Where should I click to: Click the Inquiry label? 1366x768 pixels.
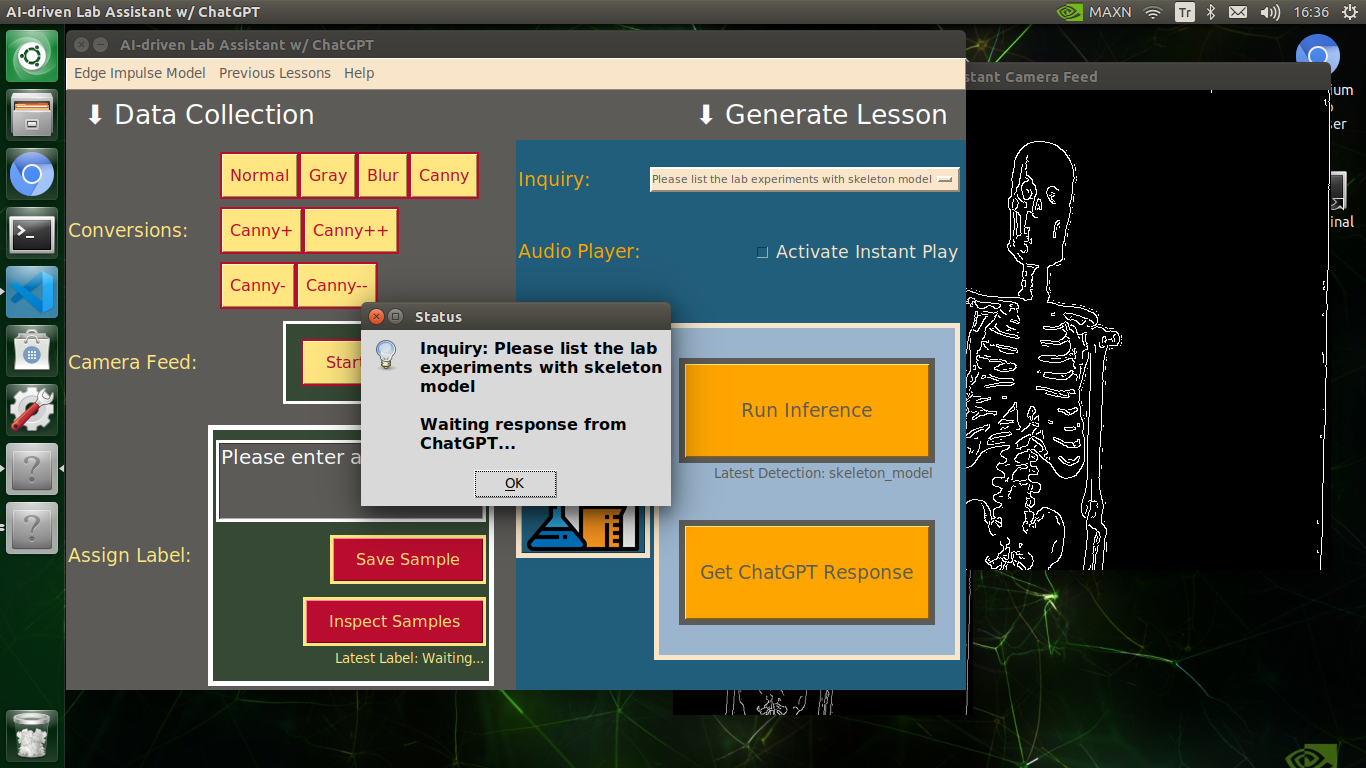point(554,180)
